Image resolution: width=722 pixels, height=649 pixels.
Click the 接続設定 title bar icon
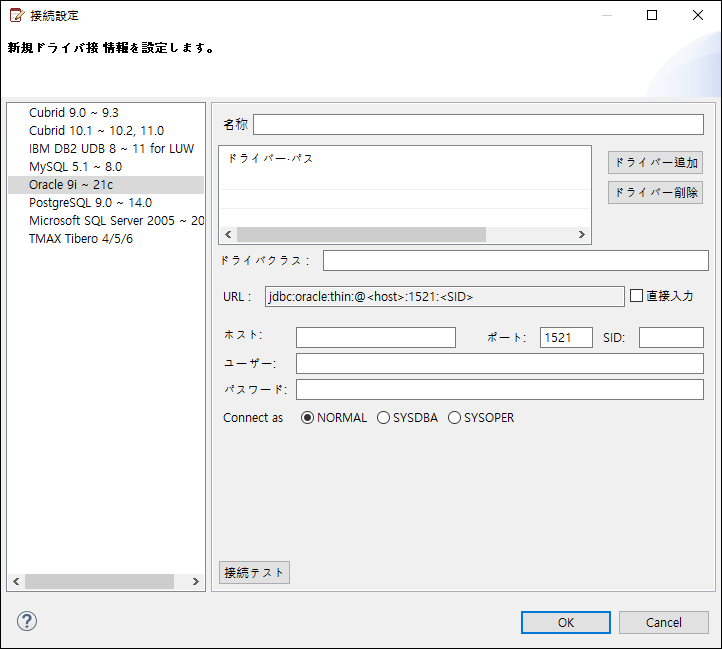click(16, 15)
